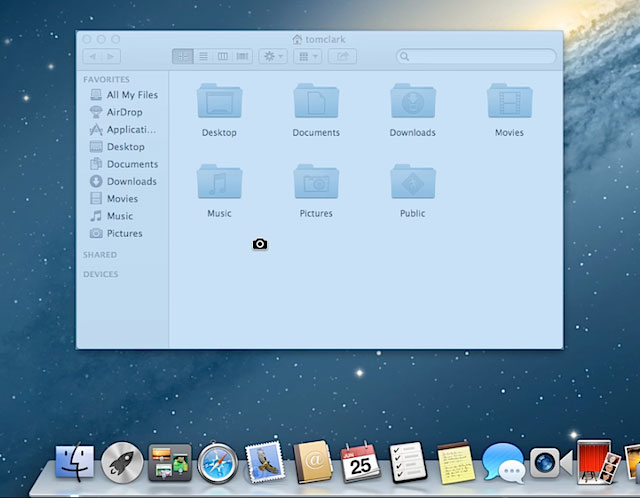Go to Applications in sidebar
640x498 pixels.
tap(122, 129)
